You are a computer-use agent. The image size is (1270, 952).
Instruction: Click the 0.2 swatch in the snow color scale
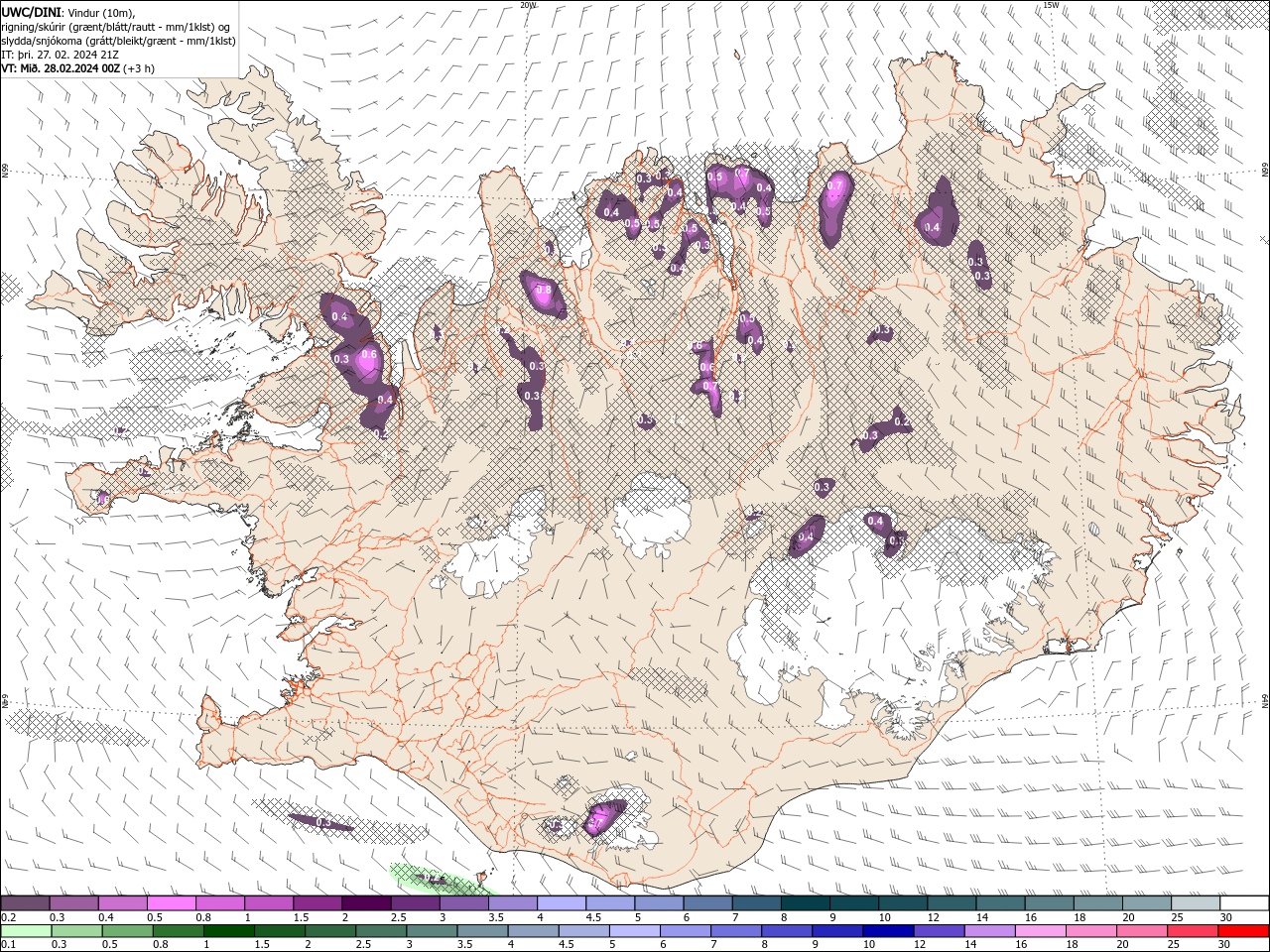pos(25,903)
